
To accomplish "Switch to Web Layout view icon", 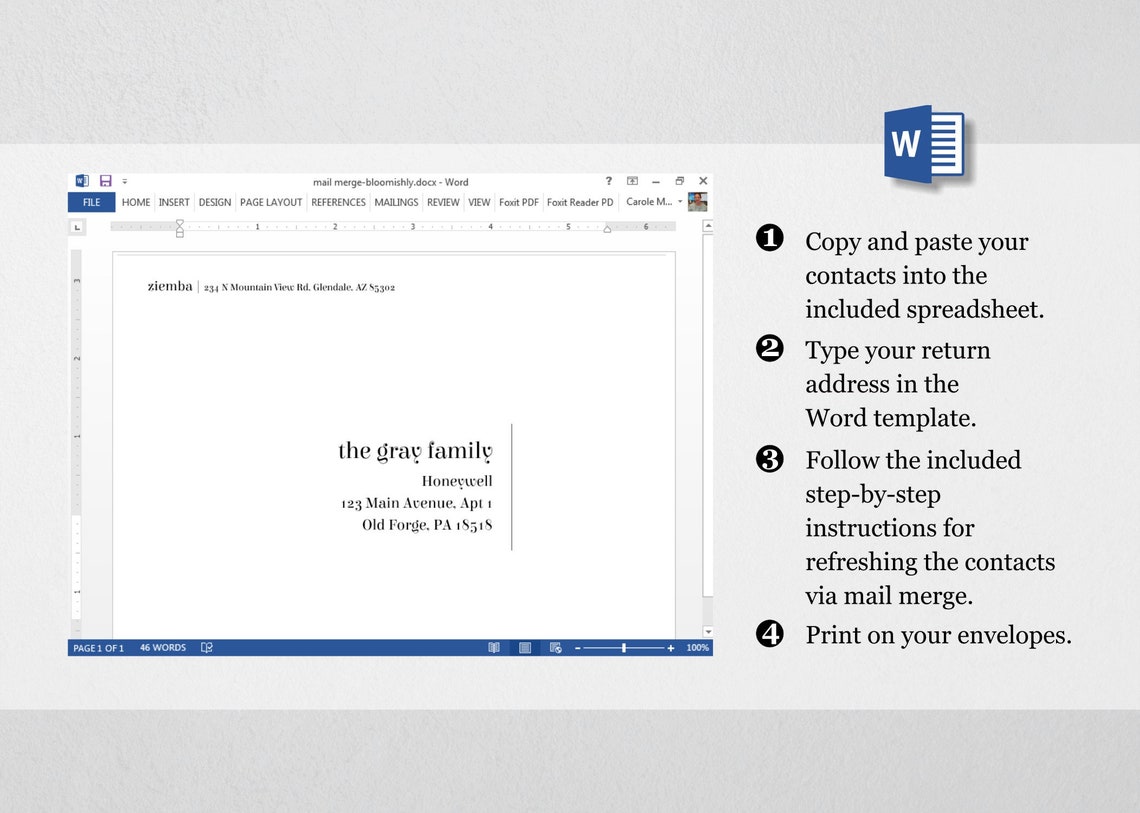I will click(x=555, y=647).
